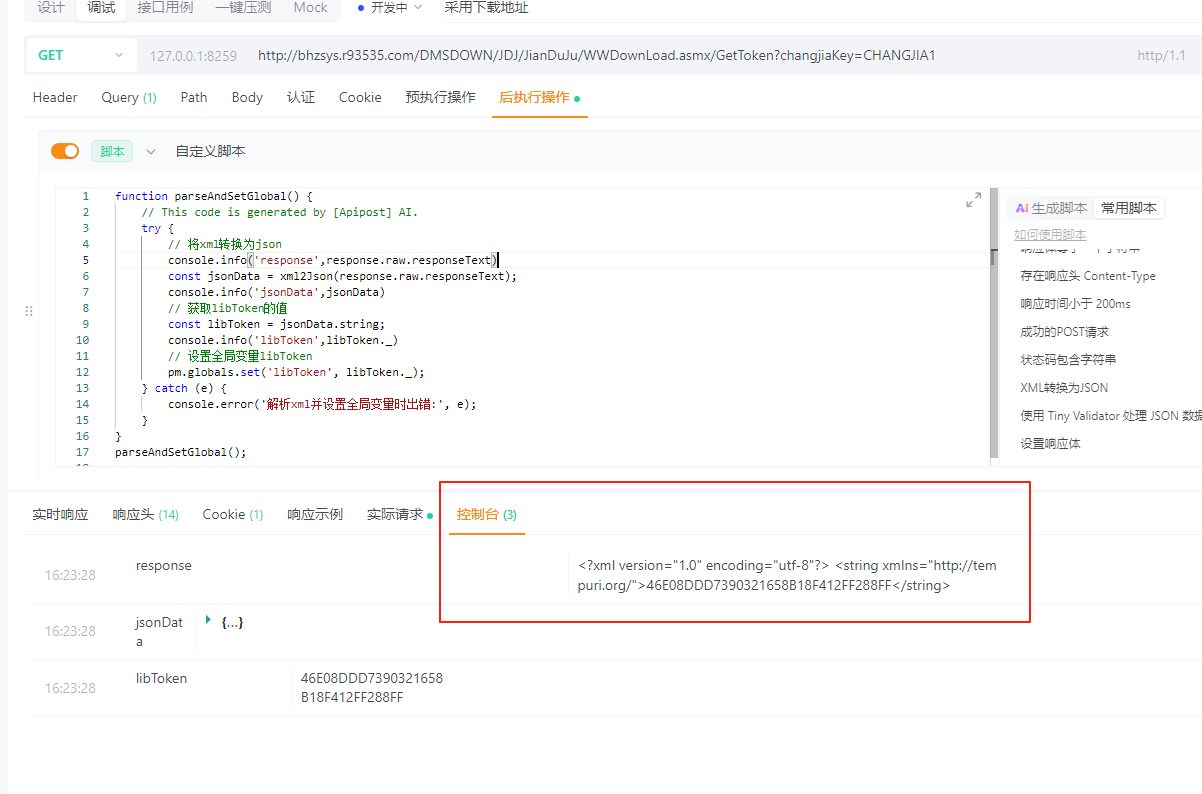Click the http/1.1 protocol label

pos(1161,56)
